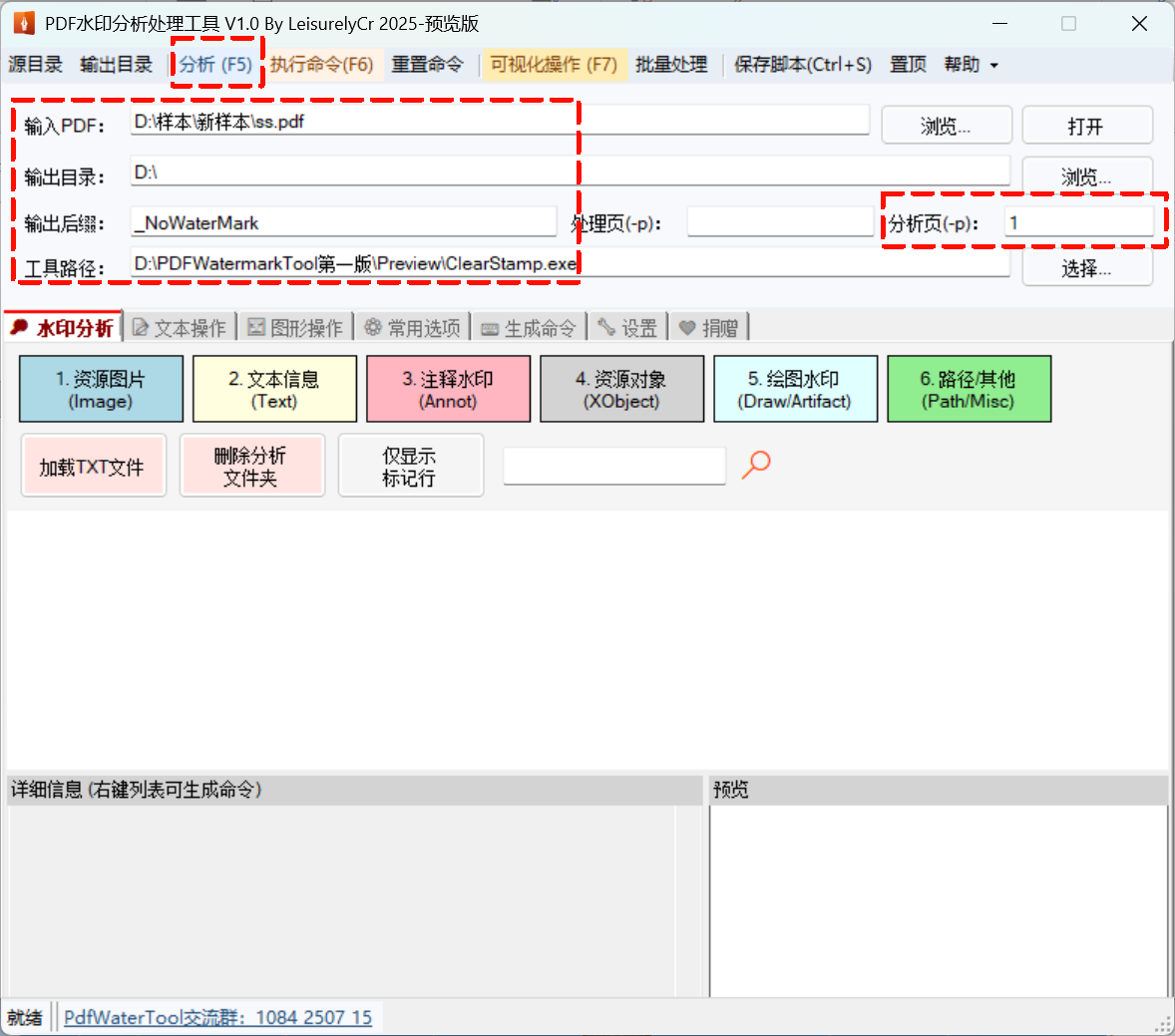Click the search text box beside the magnifier
This screenshot has width=1175, height=1036.
tap(614, 465)
